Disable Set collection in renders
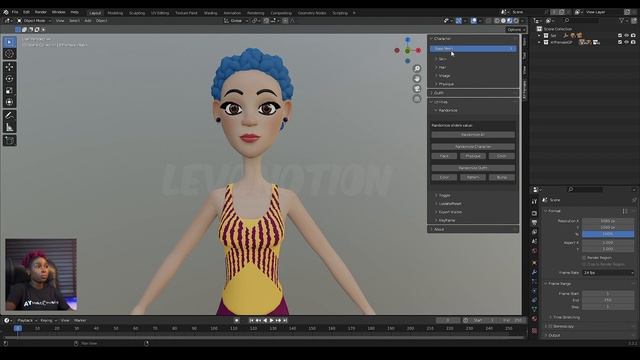This screenshot has height=360, width=640. pyautogui.click(x=633, y=36)
